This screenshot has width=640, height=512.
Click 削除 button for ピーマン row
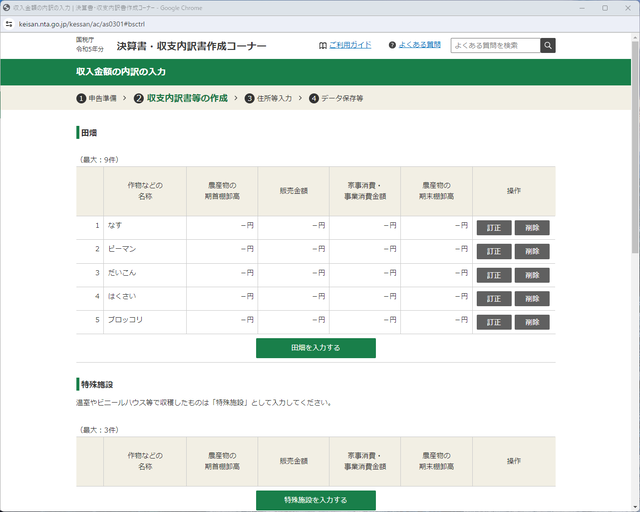click(x=532, y=252)
